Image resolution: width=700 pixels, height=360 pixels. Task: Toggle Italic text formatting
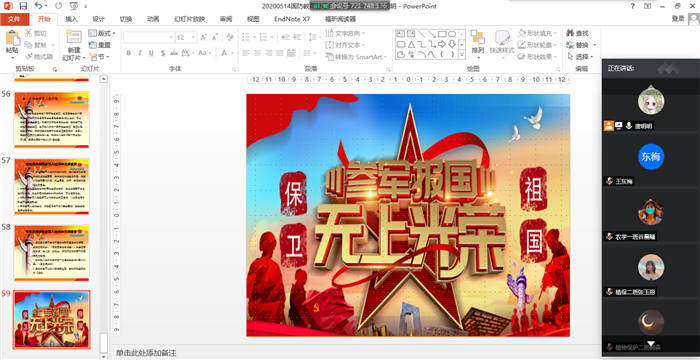140,53
